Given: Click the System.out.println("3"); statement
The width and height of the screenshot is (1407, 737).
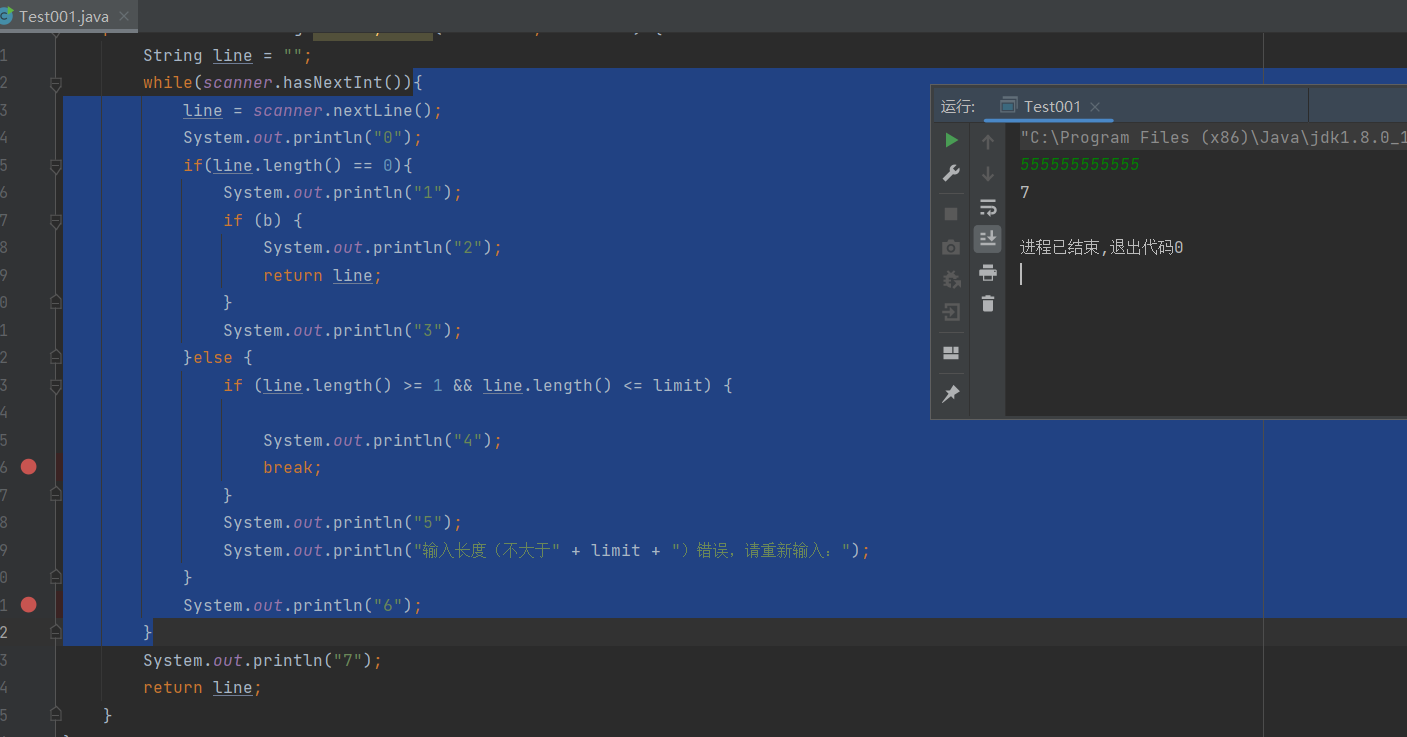Looking at the screenshot, I should 343,330.
